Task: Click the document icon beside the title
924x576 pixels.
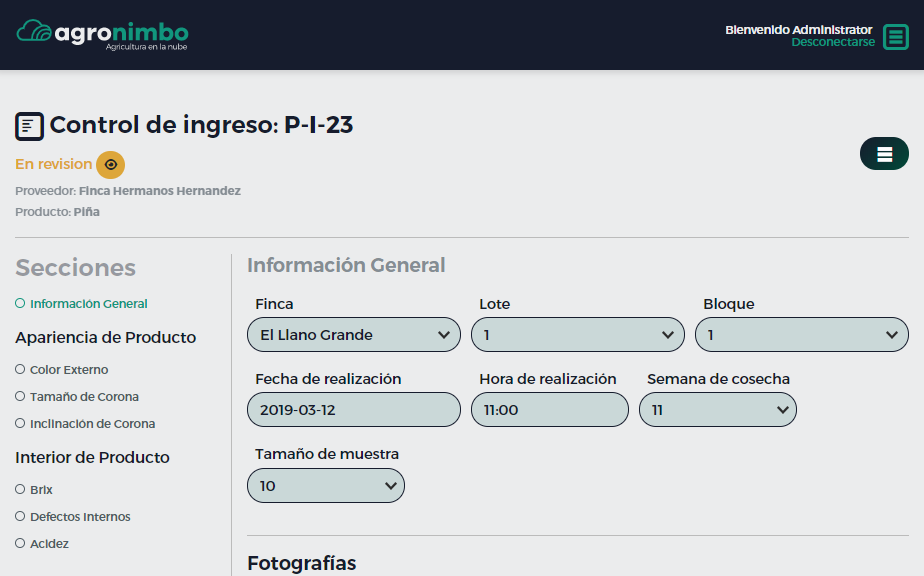Action: 29,126
